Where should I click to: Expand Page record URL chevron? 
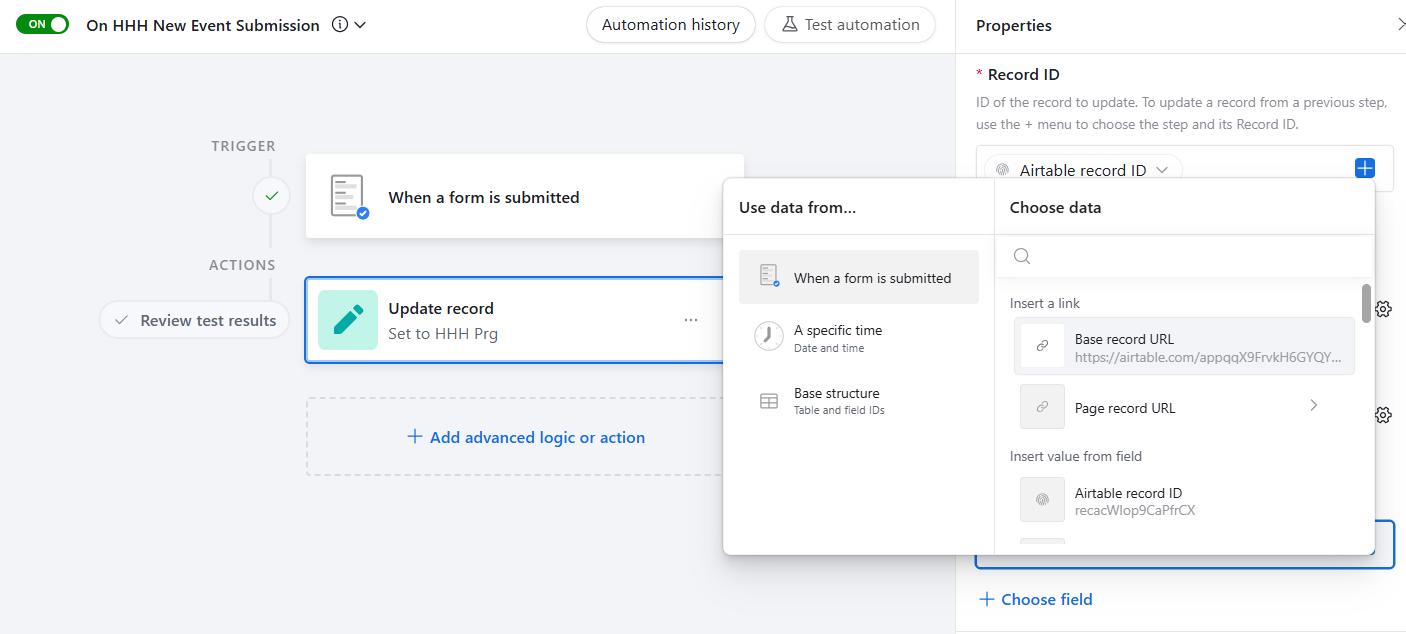[1314, 406]
